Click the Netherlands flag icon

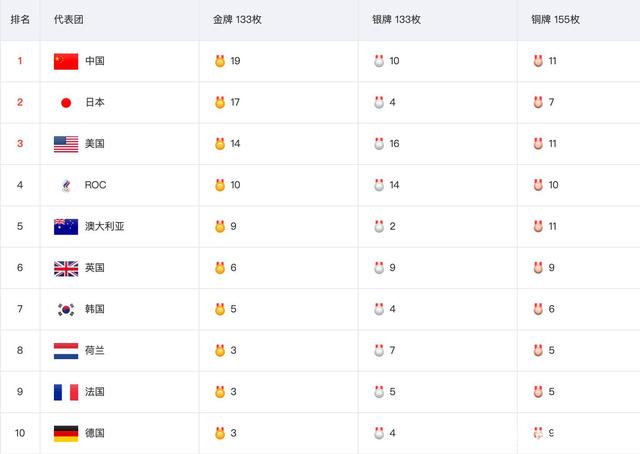(x=66, y=351)
